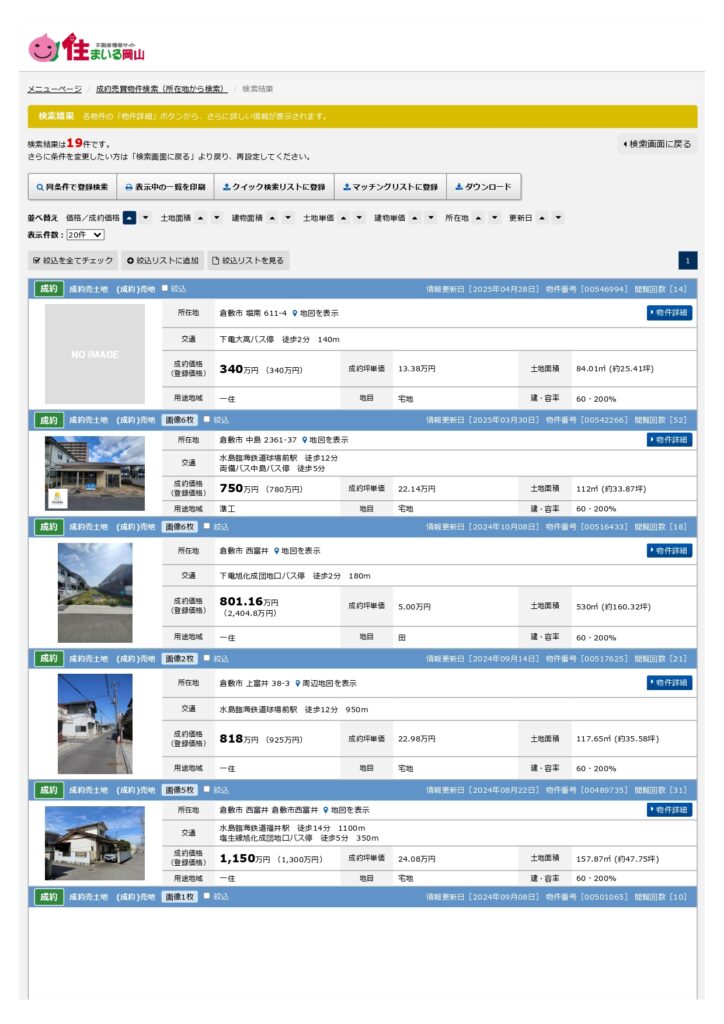The width and height of the screenshot is (724, 1024).
Task: Check 絞込 box for listing 00546994
Action: point(165,289)
